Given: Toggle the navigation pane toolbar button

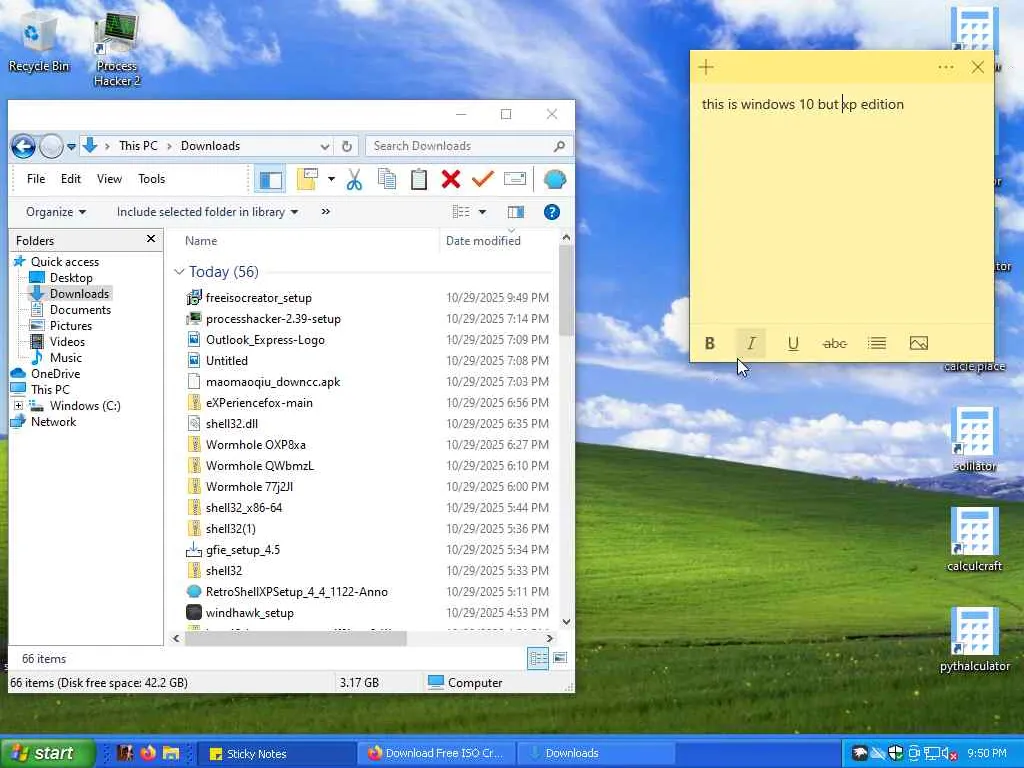Looking at the screenshot, I should point(270,180).
